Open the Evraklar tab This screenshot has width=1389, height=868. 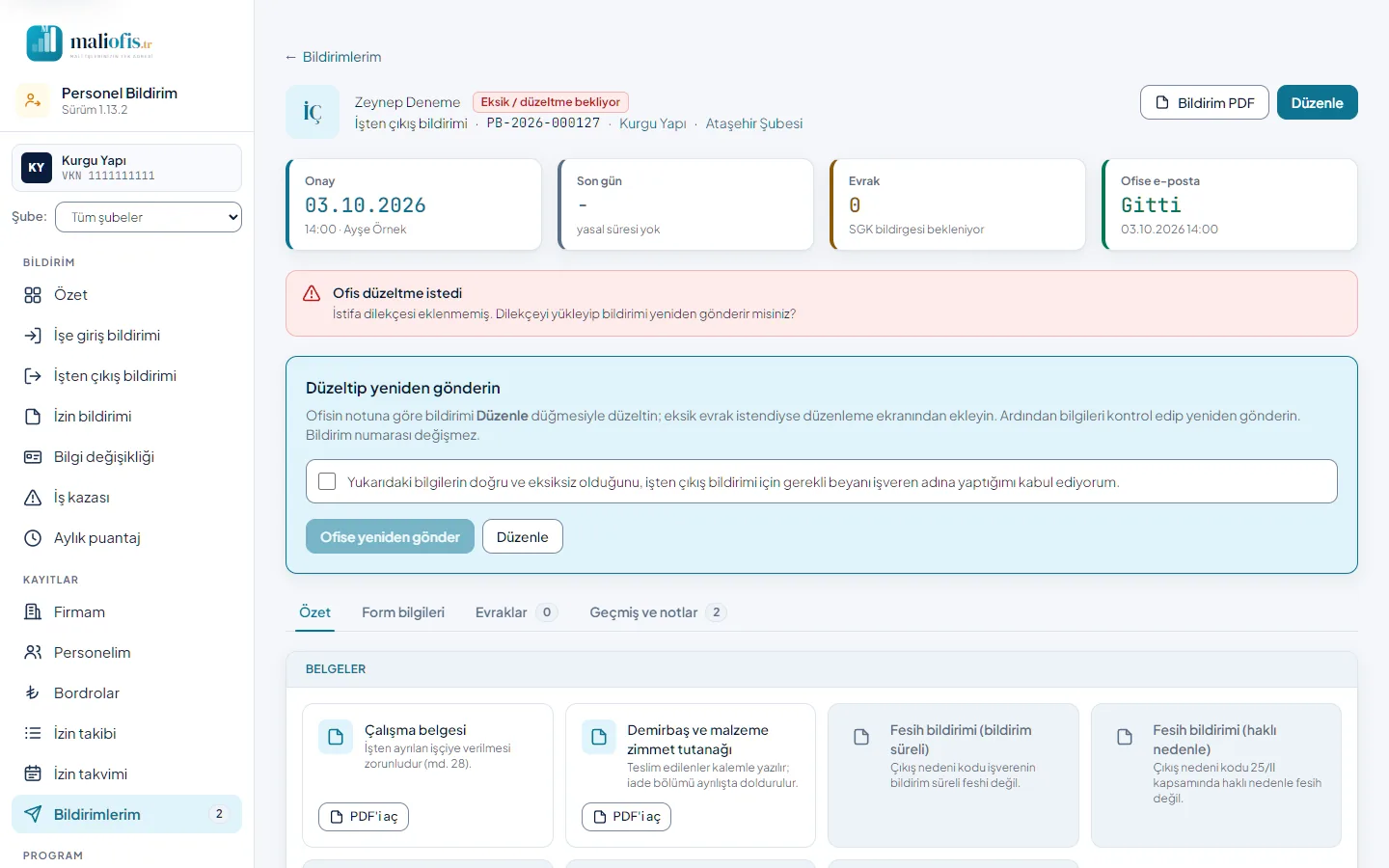pos(516,612)
